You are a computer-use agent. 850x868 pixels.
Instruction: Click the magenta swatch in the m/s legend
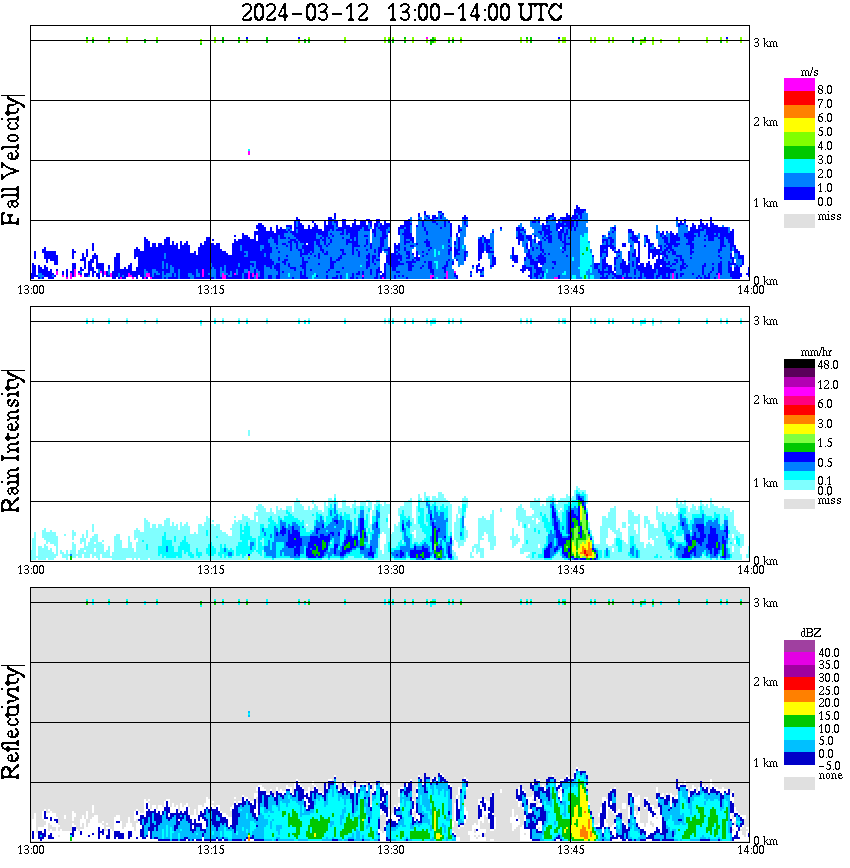(x=799, y=85)
